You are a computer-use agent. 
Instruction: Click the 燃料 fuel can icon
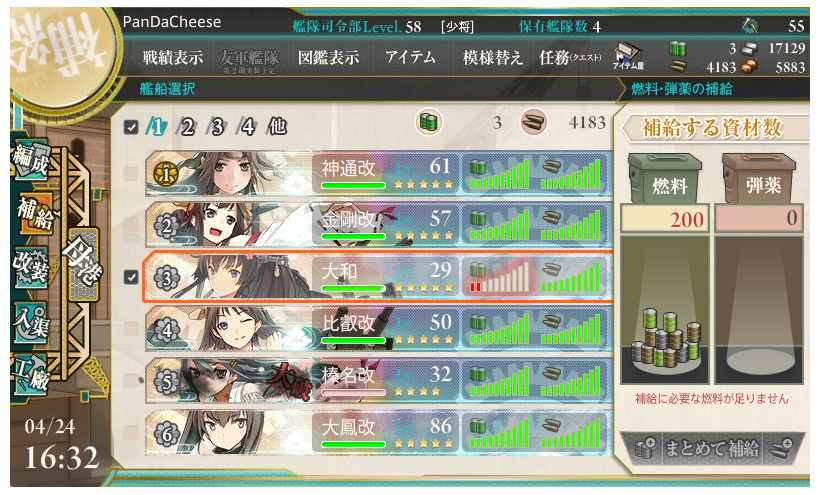point(665,178)
